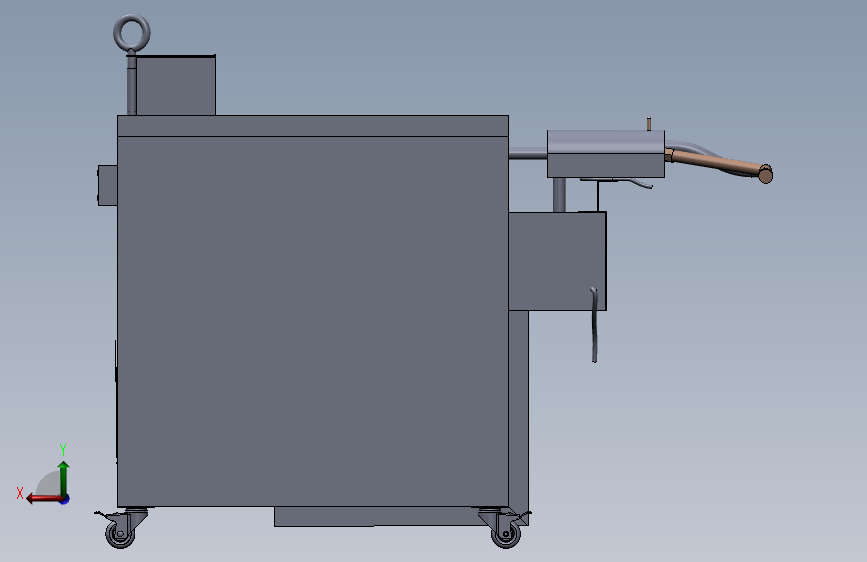Click the green Y axis of the triad

tap(64, 478)
